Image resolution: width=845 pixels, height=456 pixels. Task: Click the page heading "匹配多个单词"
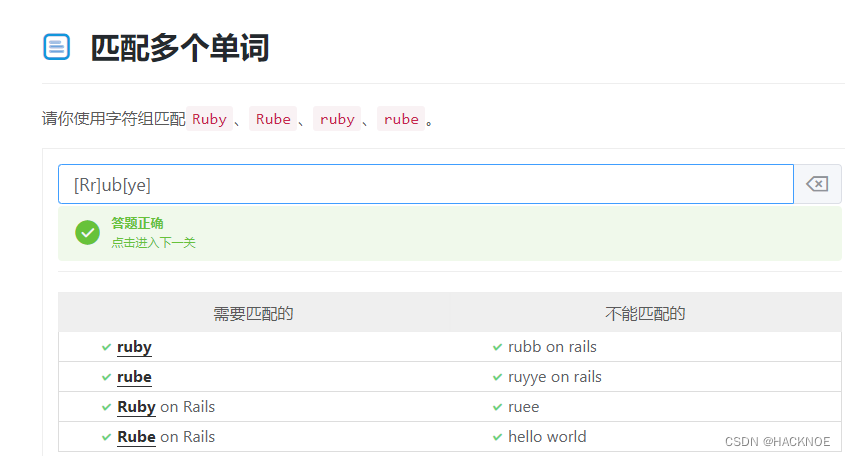(x=179, y=47)
